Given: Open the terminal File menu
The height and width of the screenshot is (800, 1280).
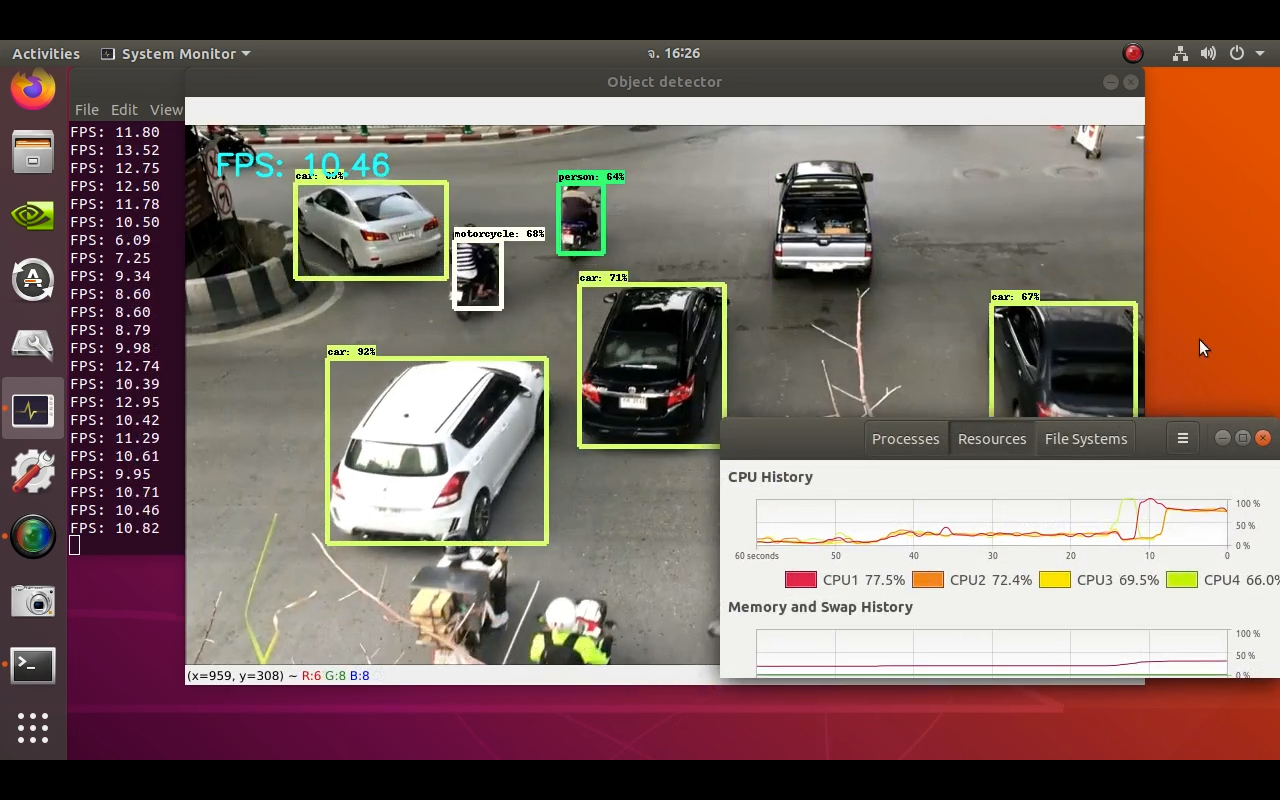Looking at the screenshot, I should 87,109.
